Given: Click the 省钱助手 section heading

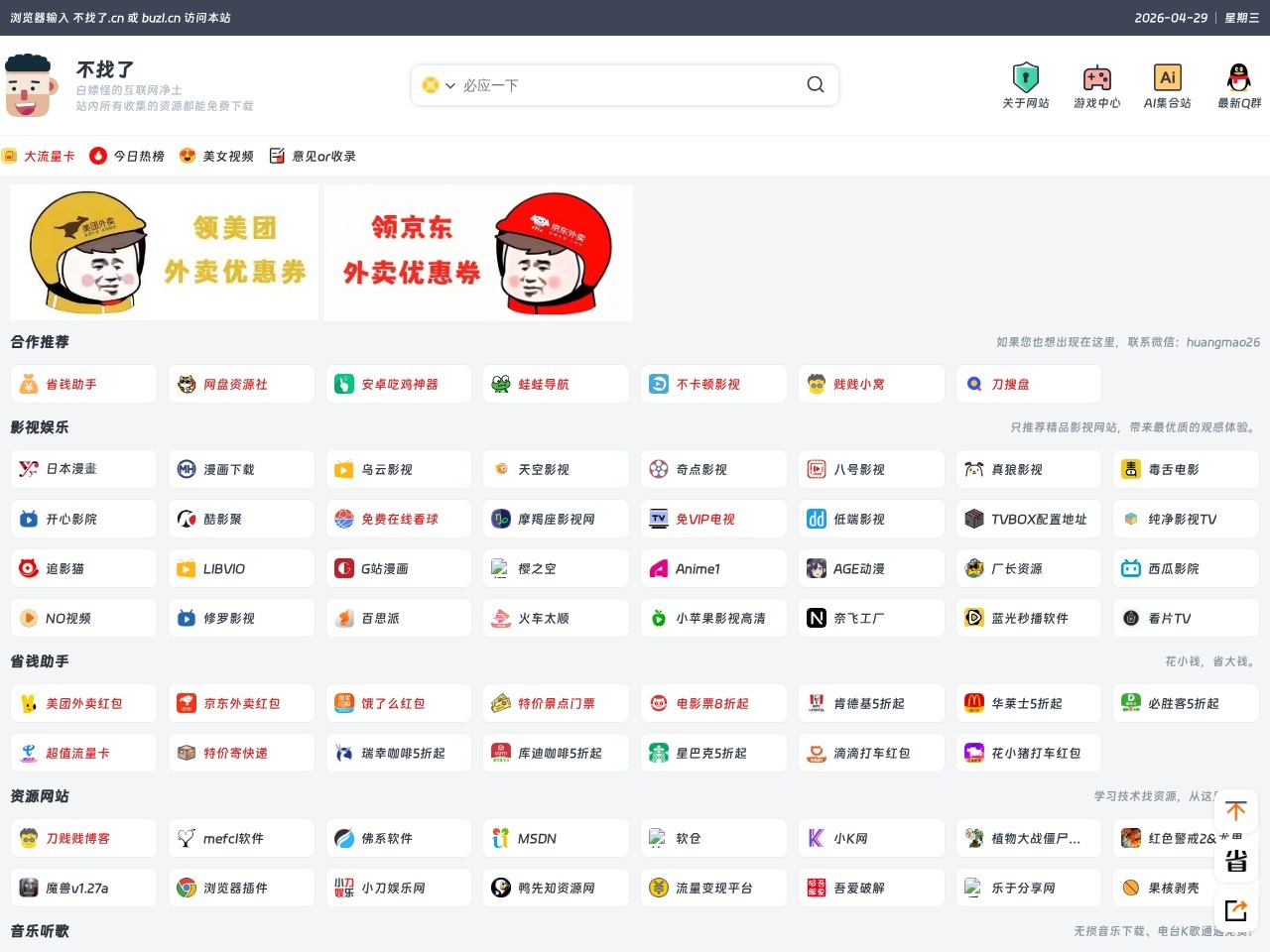Looking at the screenshot, I should (40, 661).
